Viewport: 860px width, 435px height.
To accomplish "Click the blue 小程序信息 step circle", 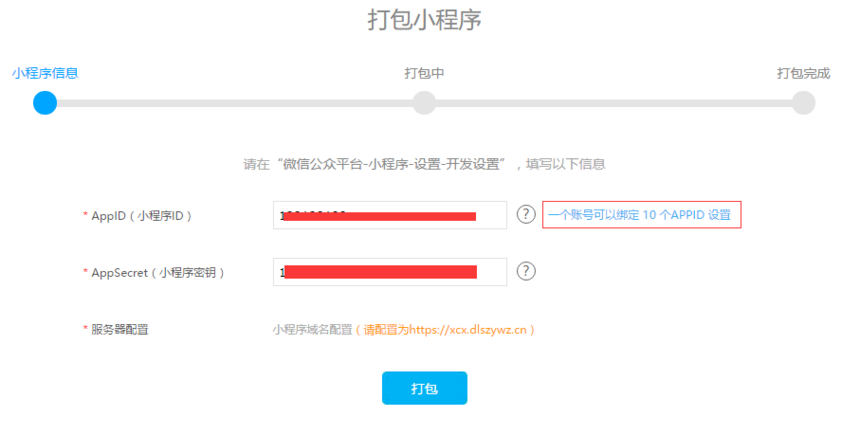I will [45, 103].
